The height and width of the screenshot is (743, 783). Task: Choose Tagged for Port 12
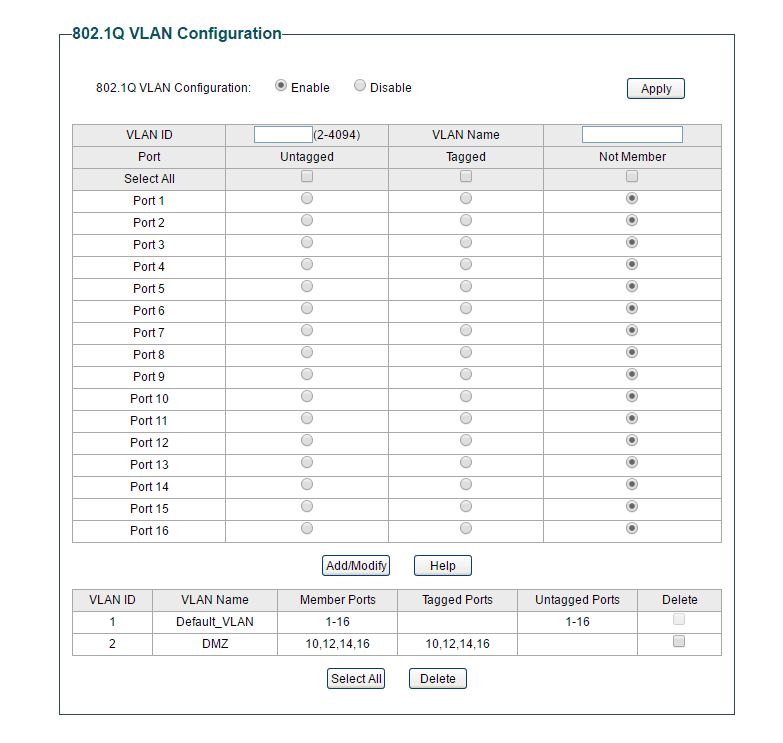pyautogui.click(x=465, y=440)
